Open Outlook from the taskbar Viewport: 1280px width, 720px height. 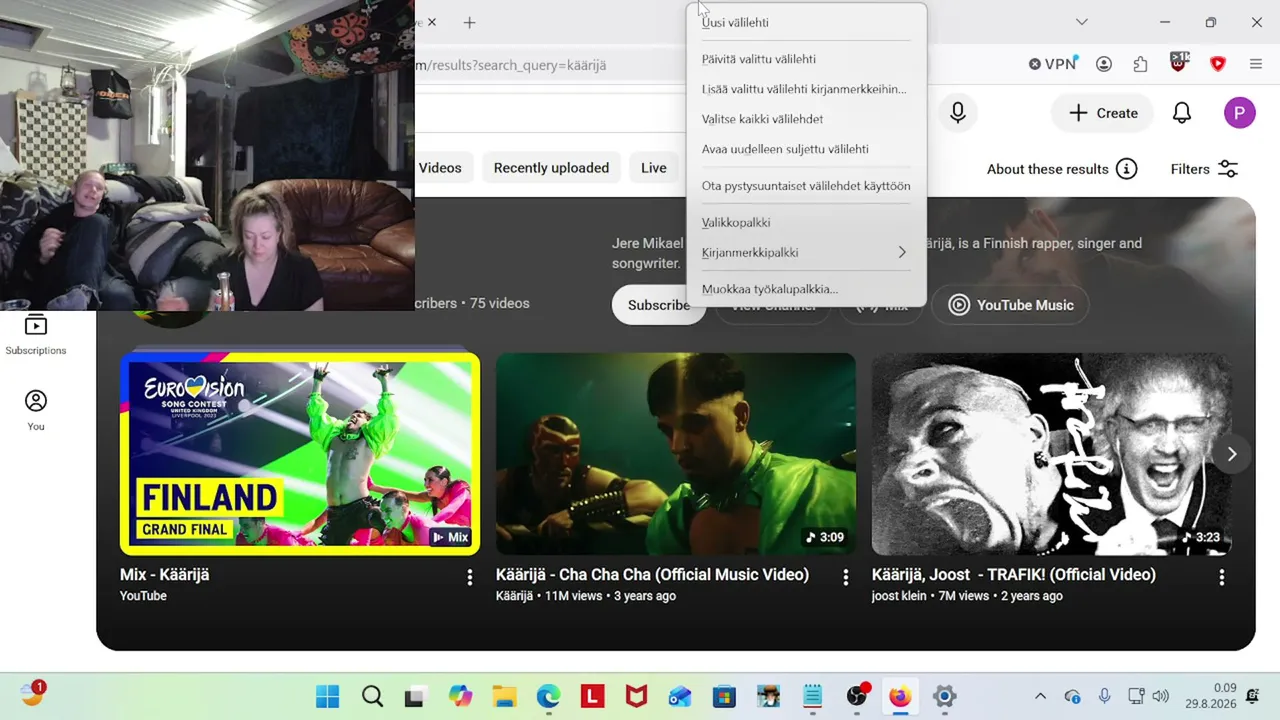[x=680, y=696]
